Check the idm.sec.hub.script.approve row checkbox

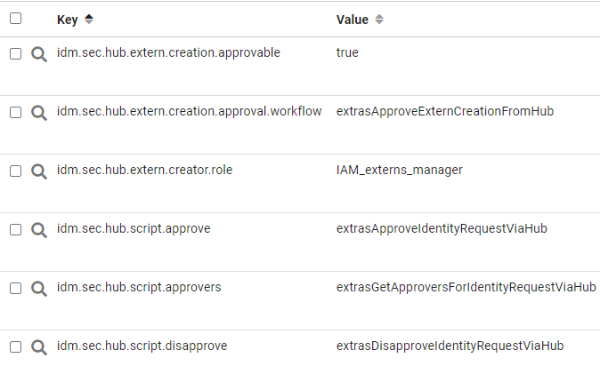15,230
